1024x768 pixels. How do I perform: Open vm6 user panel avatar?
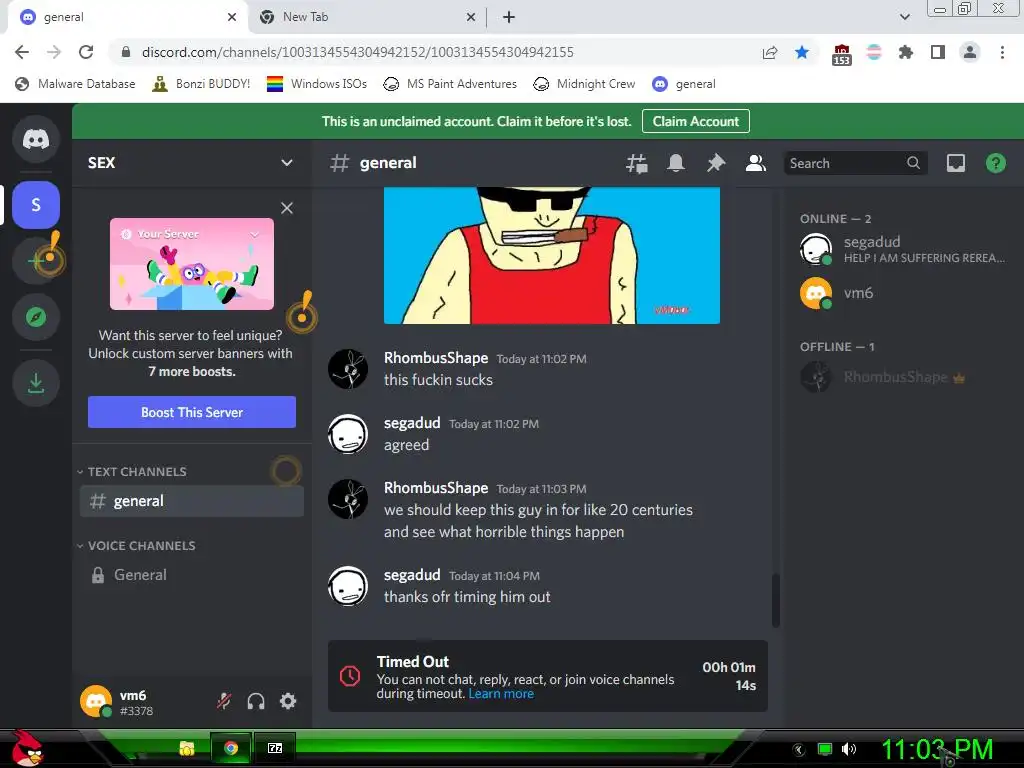[96, 701]
